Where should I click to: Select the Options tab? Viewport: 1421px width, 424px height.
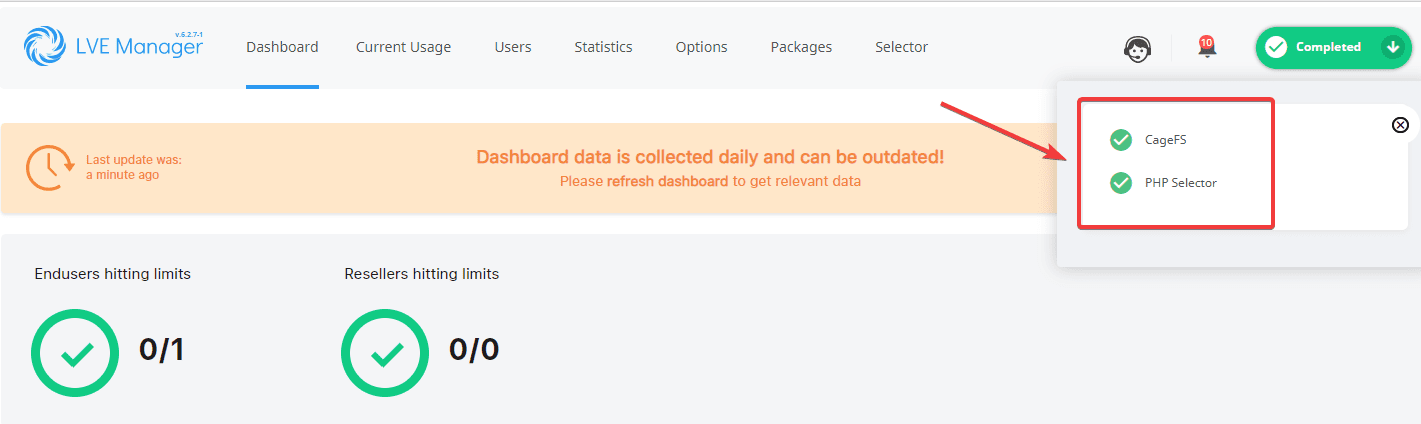pyautogui.click(x=701, y=47)
